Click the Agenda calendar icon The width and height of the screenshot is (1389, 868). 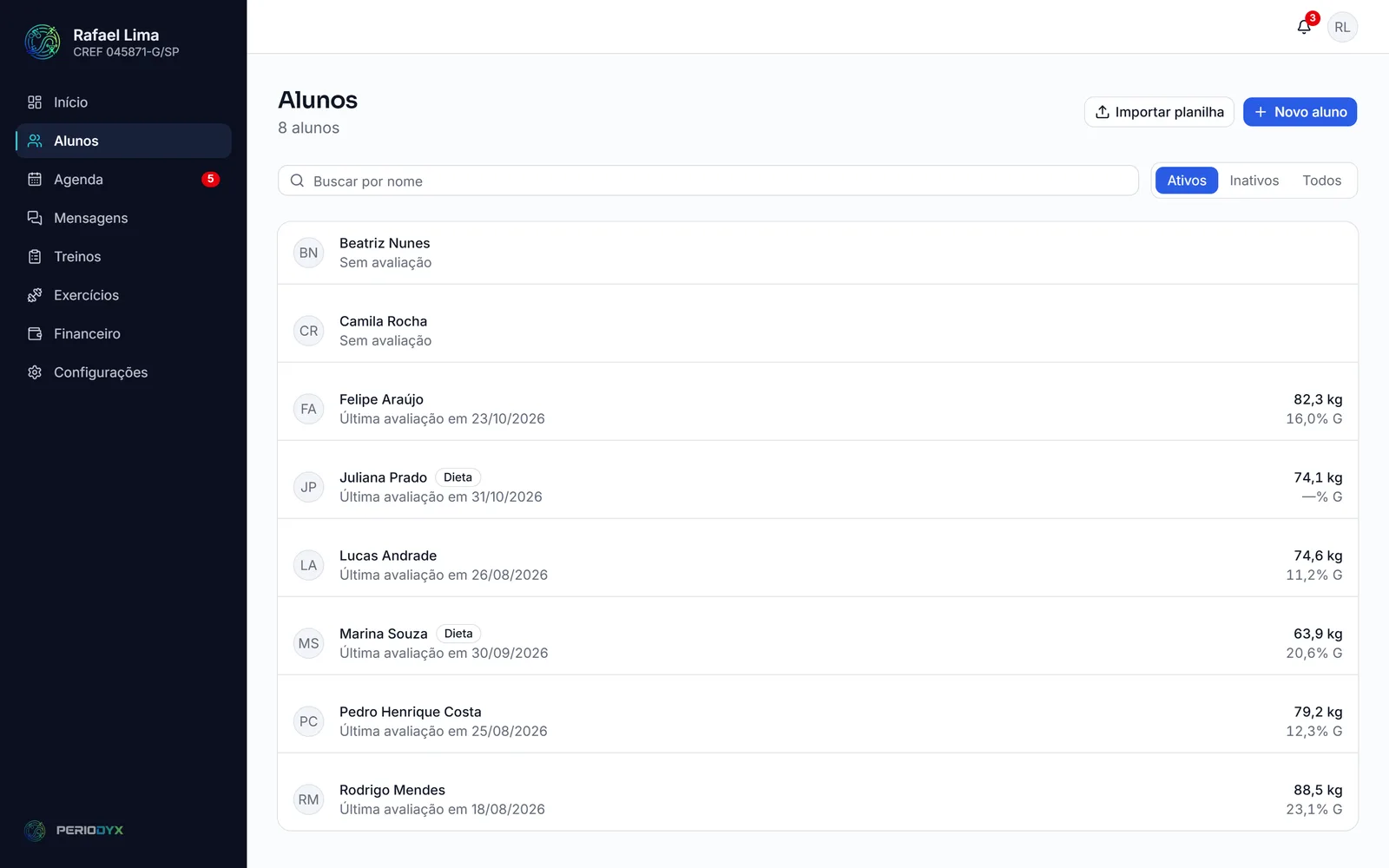click(x=35, y=180)
